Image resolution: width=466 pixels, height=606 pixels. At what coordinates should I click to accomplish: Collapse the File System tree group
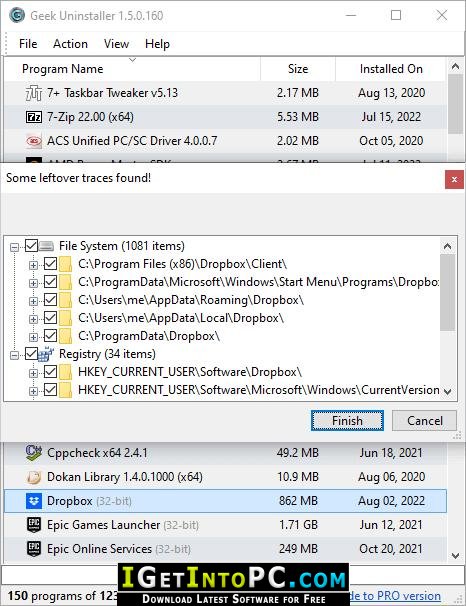pos(14,247)
